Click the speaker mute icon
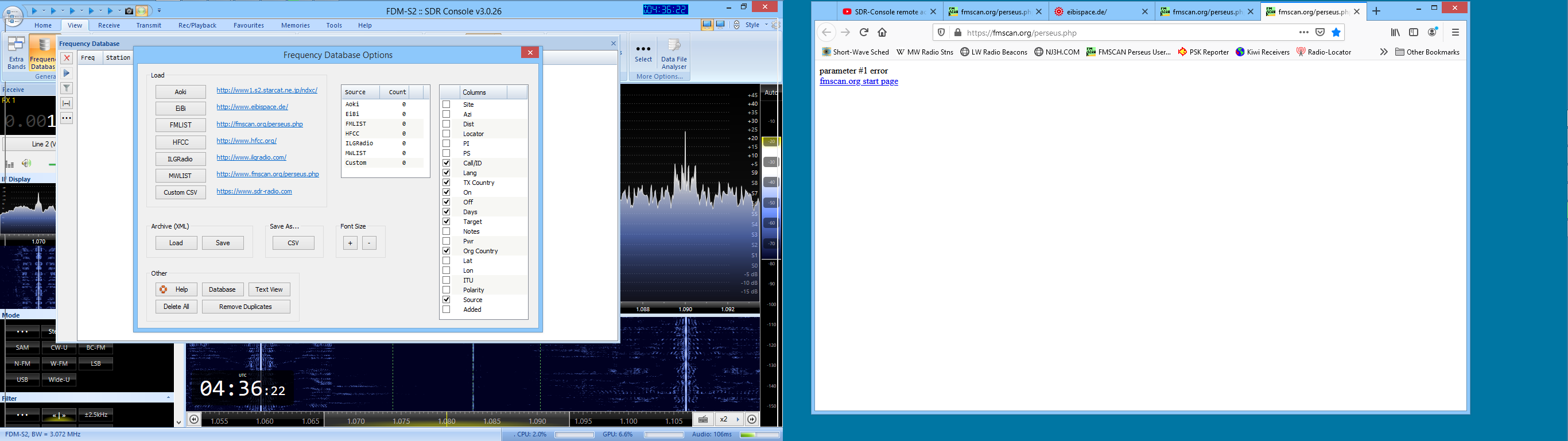The image size is (1568, 441). tap(26, 163)
